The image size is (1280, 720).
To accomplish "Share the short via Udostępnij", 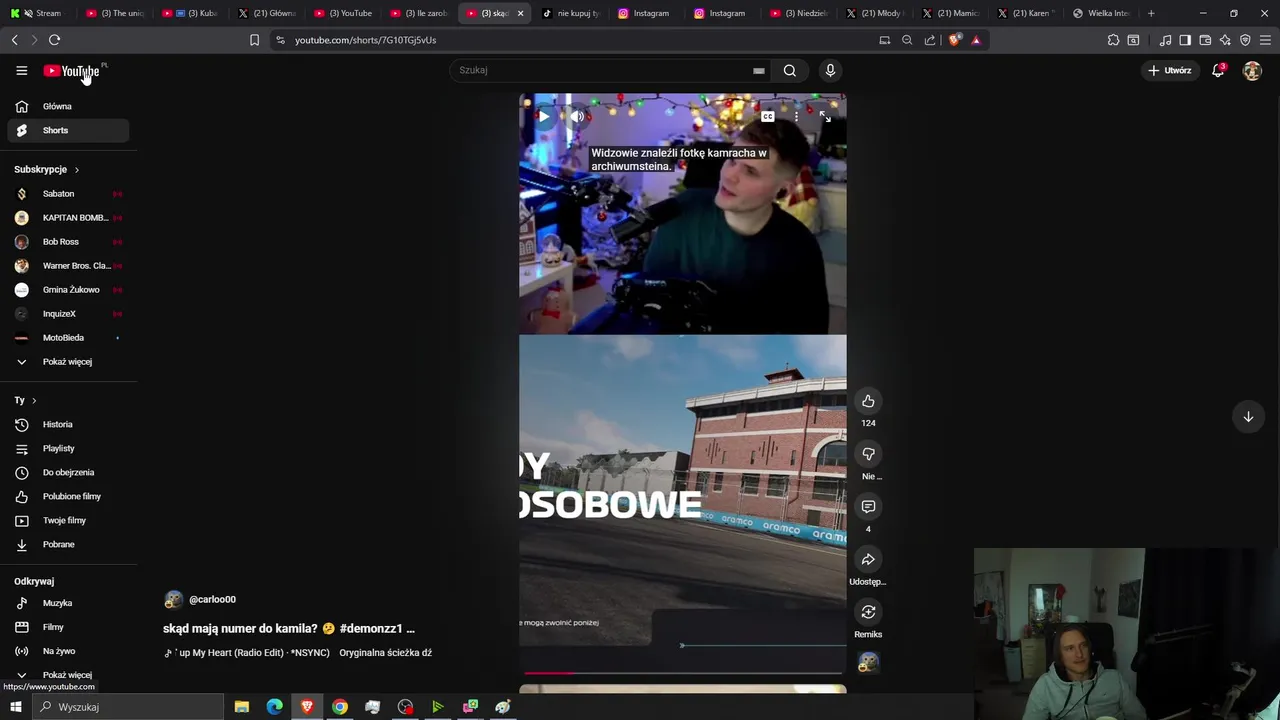I will (868, 560).
